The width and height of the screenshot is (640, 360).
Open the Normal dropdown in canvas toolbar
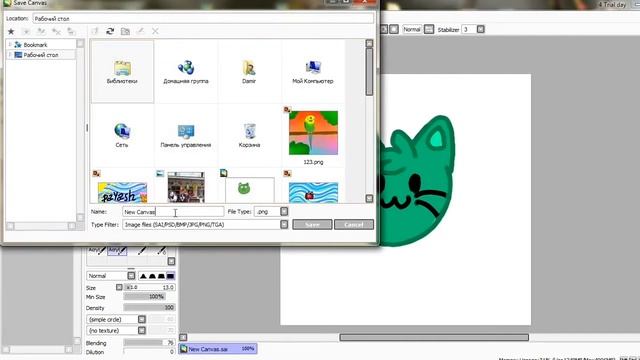(x=429, y=29)
